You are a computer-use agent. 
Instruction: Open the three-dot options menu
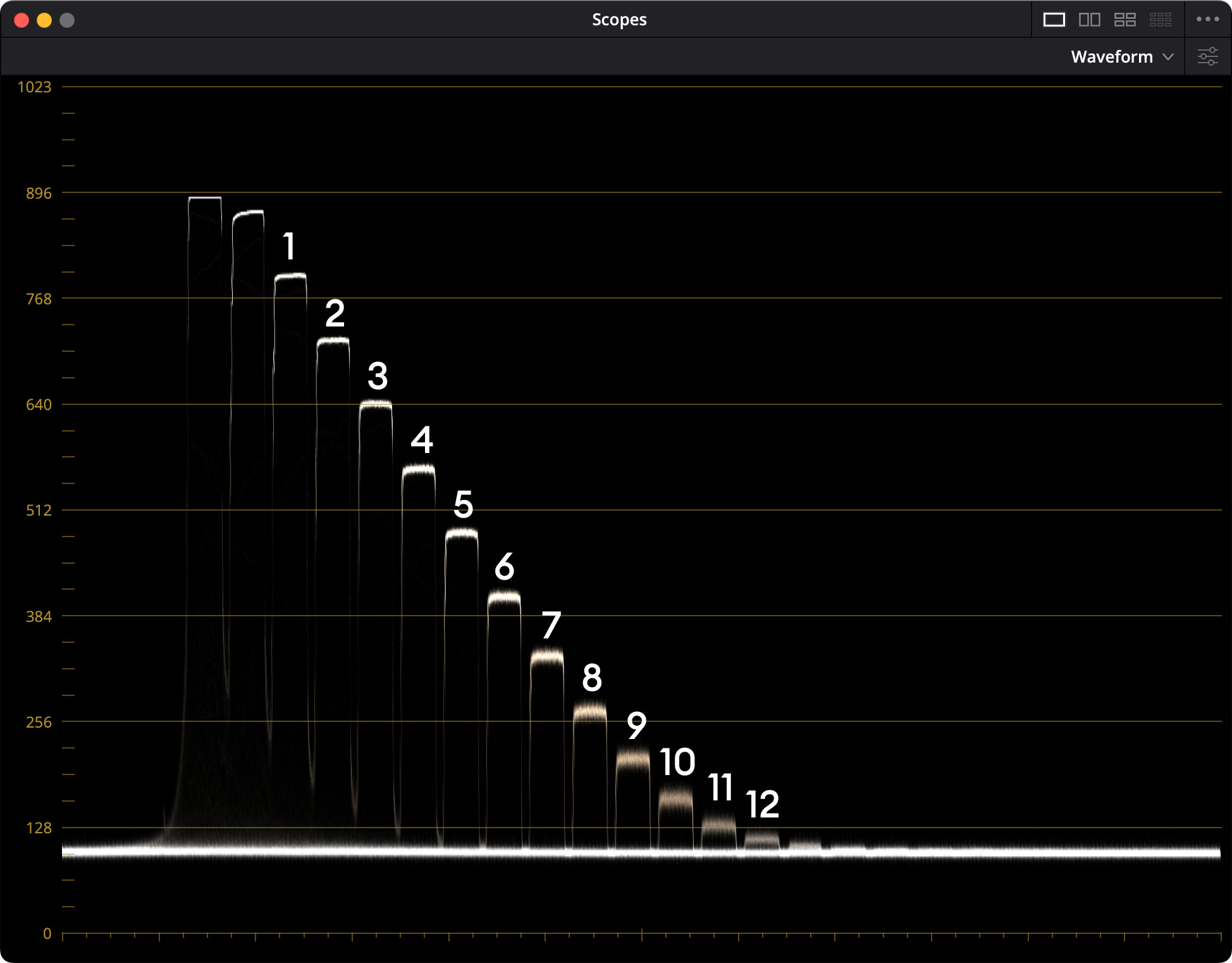point(1207,20)
